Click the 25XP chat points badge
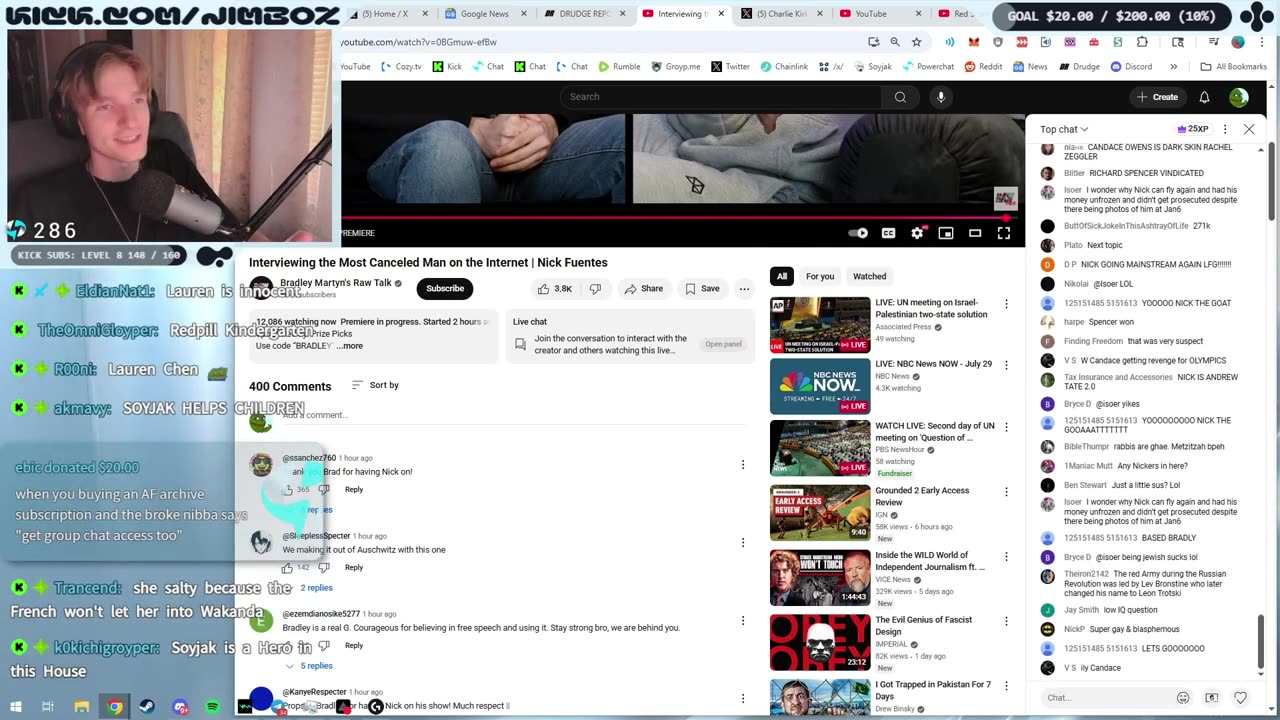The width and height of the screenshot is (1280, 720). tap(1193, 129)
